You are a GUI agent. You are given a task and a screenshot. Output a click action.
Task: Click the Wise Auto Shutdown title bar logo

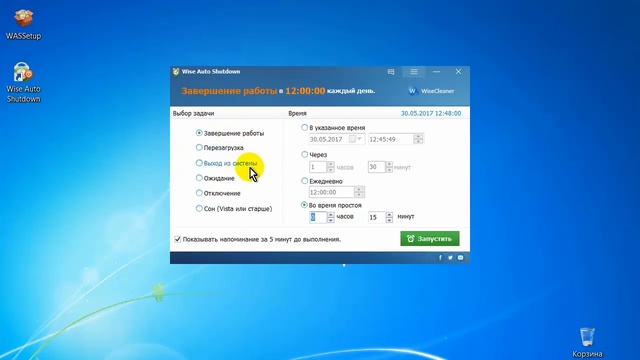[176, 71]
